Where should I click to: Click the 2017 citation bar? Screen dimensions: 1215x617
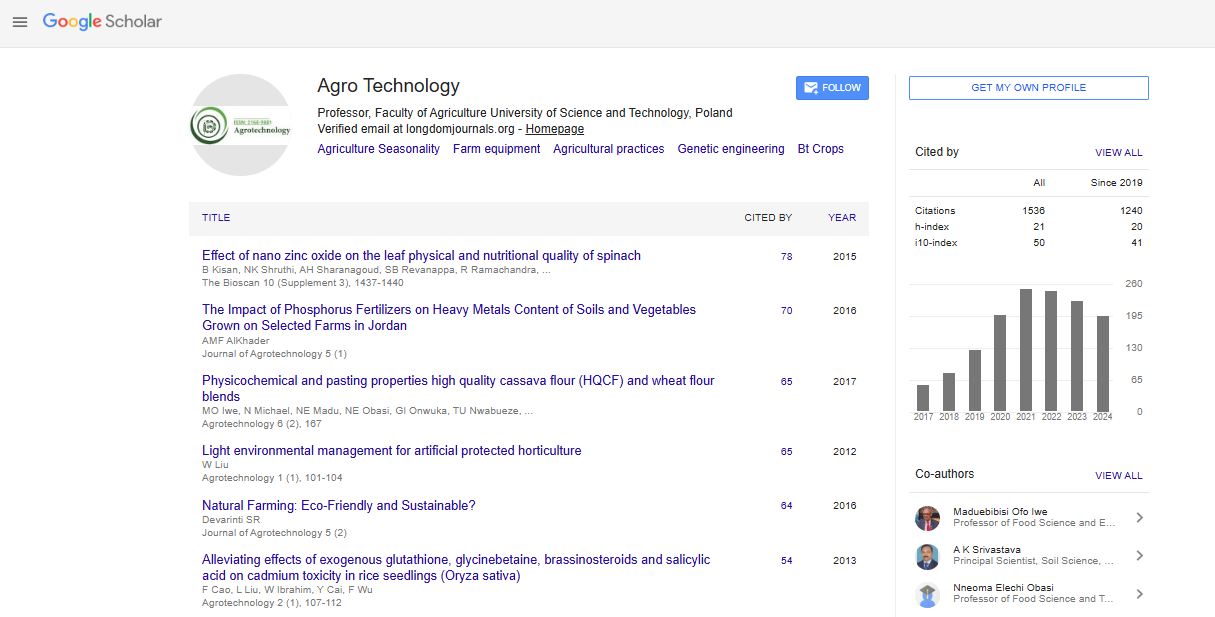pos(922,398)
